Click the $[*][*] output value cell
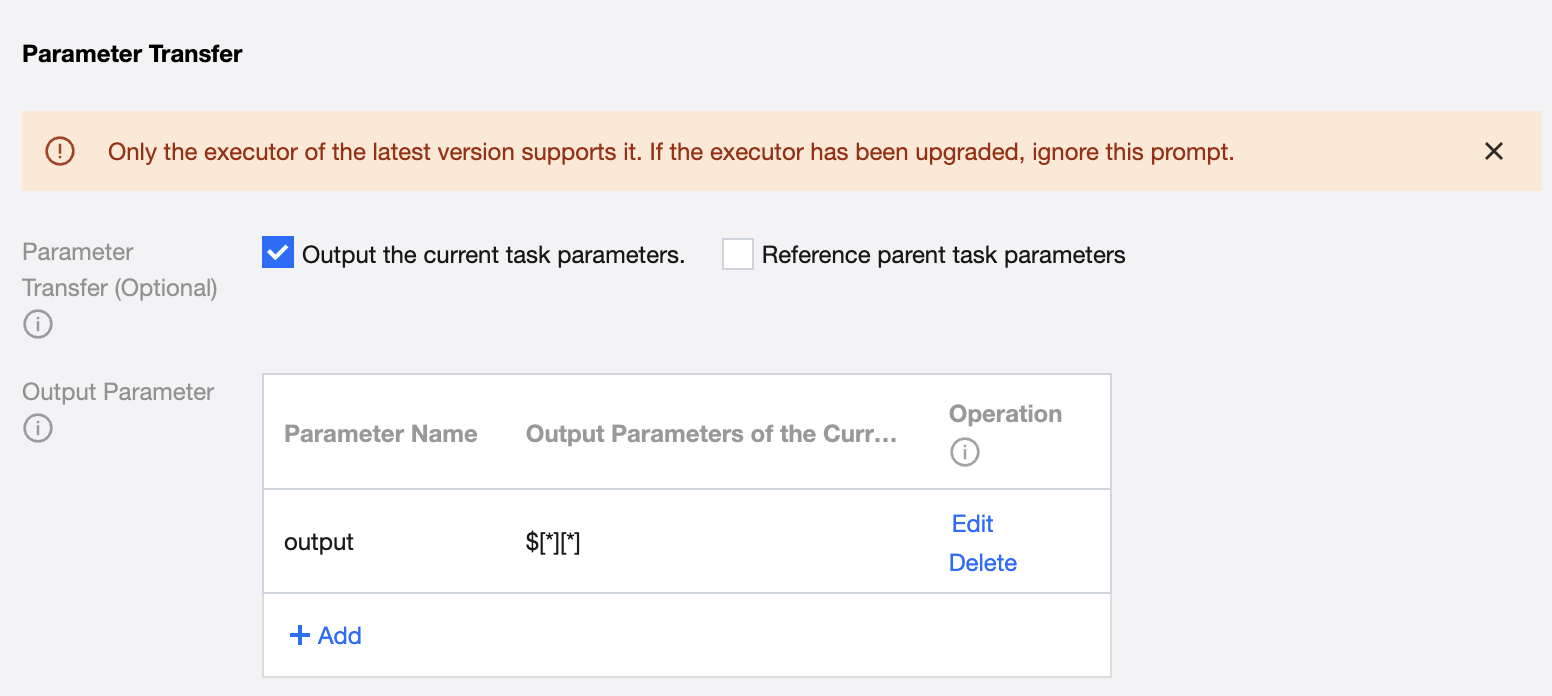The image size is (1552, 696). point(553,542)
